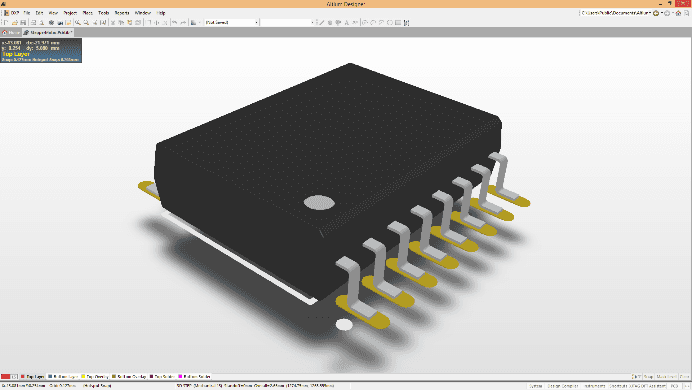Image resolution: width=692 pixels, height=390 pixels.
Task: Open the empty second toolbar combo box
Action: [287, 22]
